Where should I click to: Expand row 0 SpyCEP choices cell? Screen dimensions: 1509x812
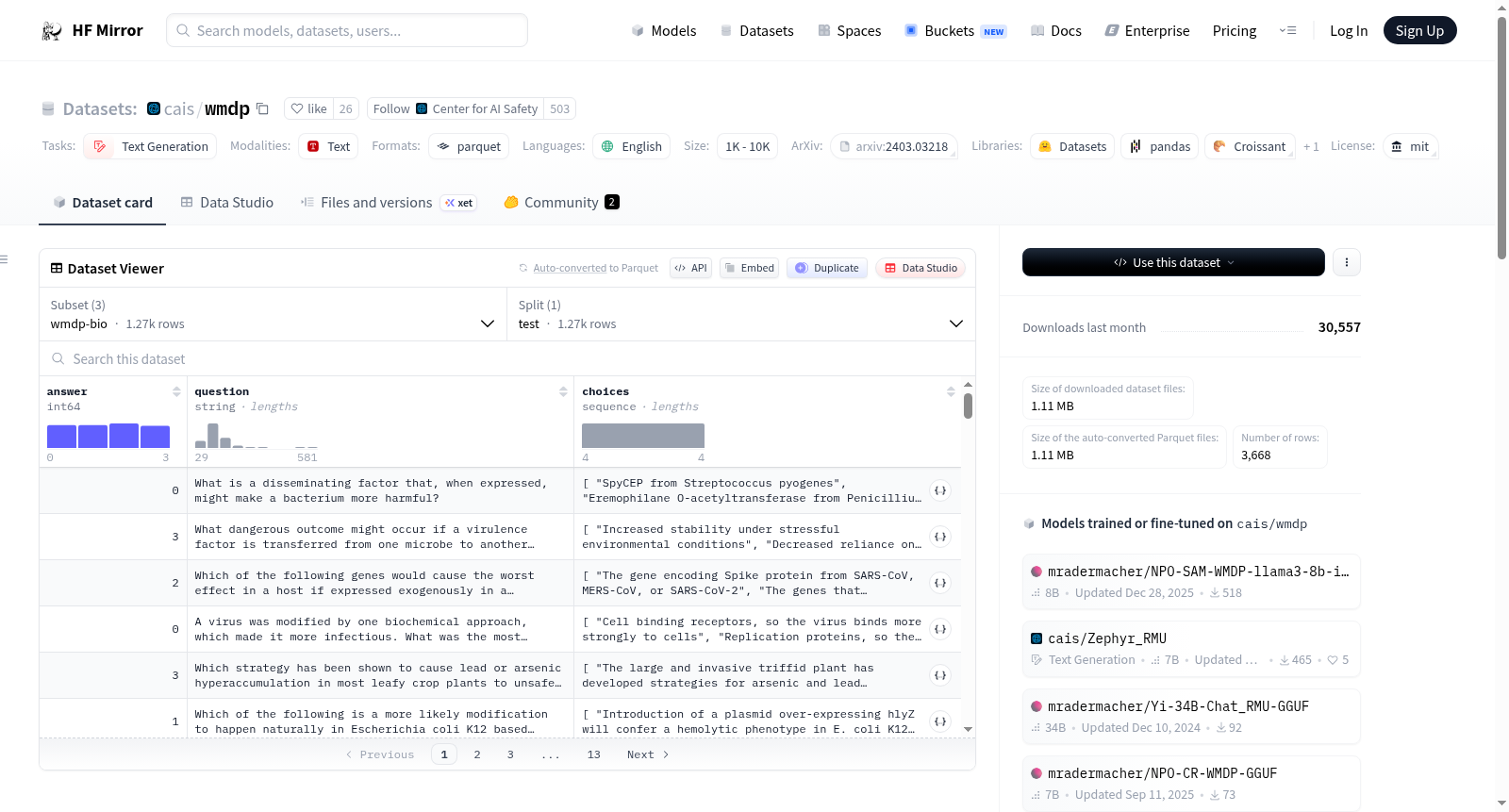pos(940,490)
